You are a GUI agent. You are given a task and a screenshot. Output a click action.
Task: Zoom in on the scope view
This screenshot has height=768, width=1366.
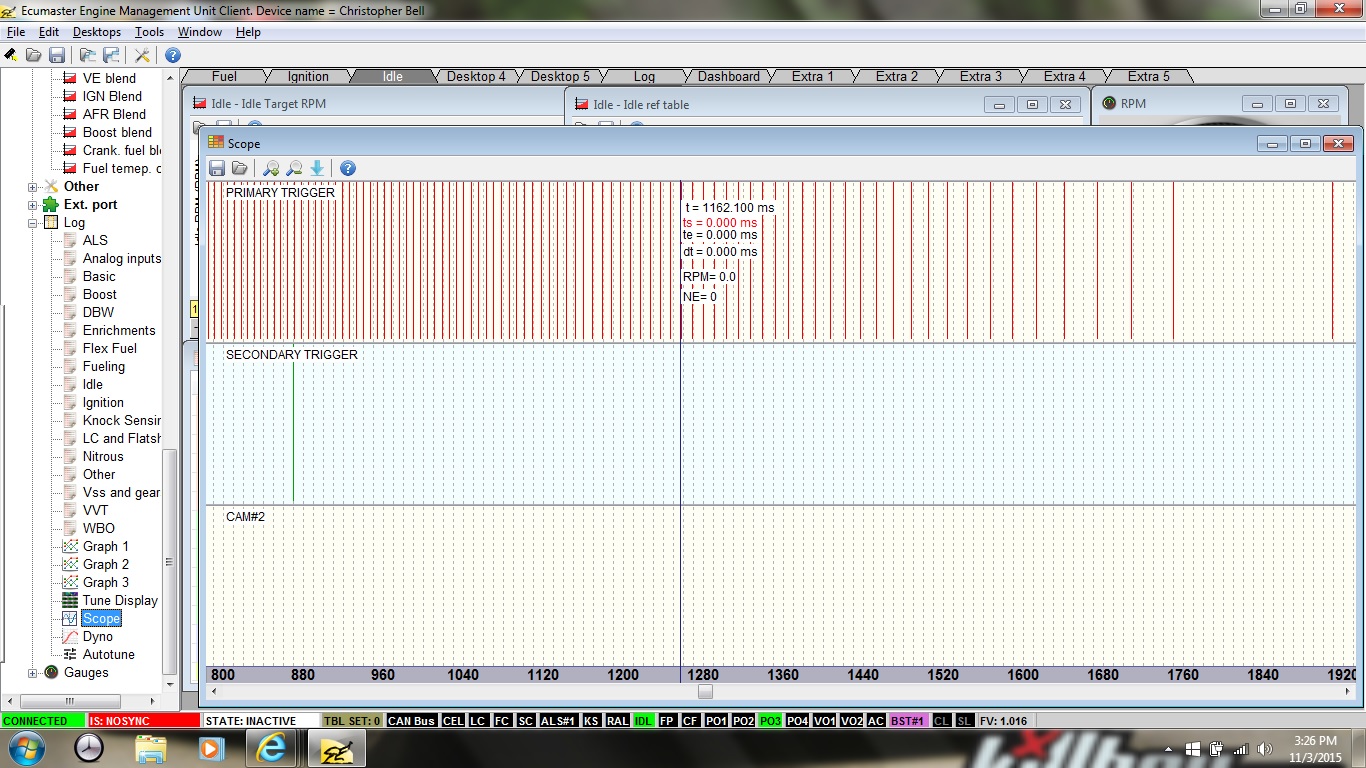[270, 168]
